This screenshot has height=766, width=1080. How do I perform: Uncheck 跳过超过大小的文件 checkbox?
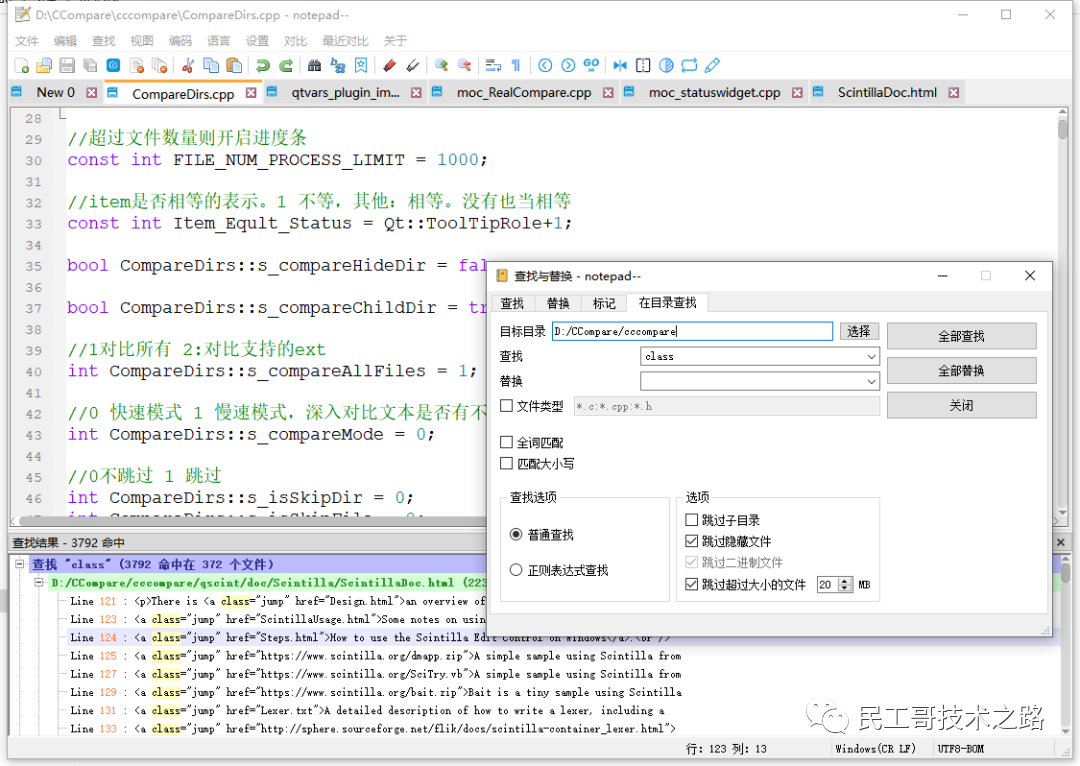click(692, 584)
